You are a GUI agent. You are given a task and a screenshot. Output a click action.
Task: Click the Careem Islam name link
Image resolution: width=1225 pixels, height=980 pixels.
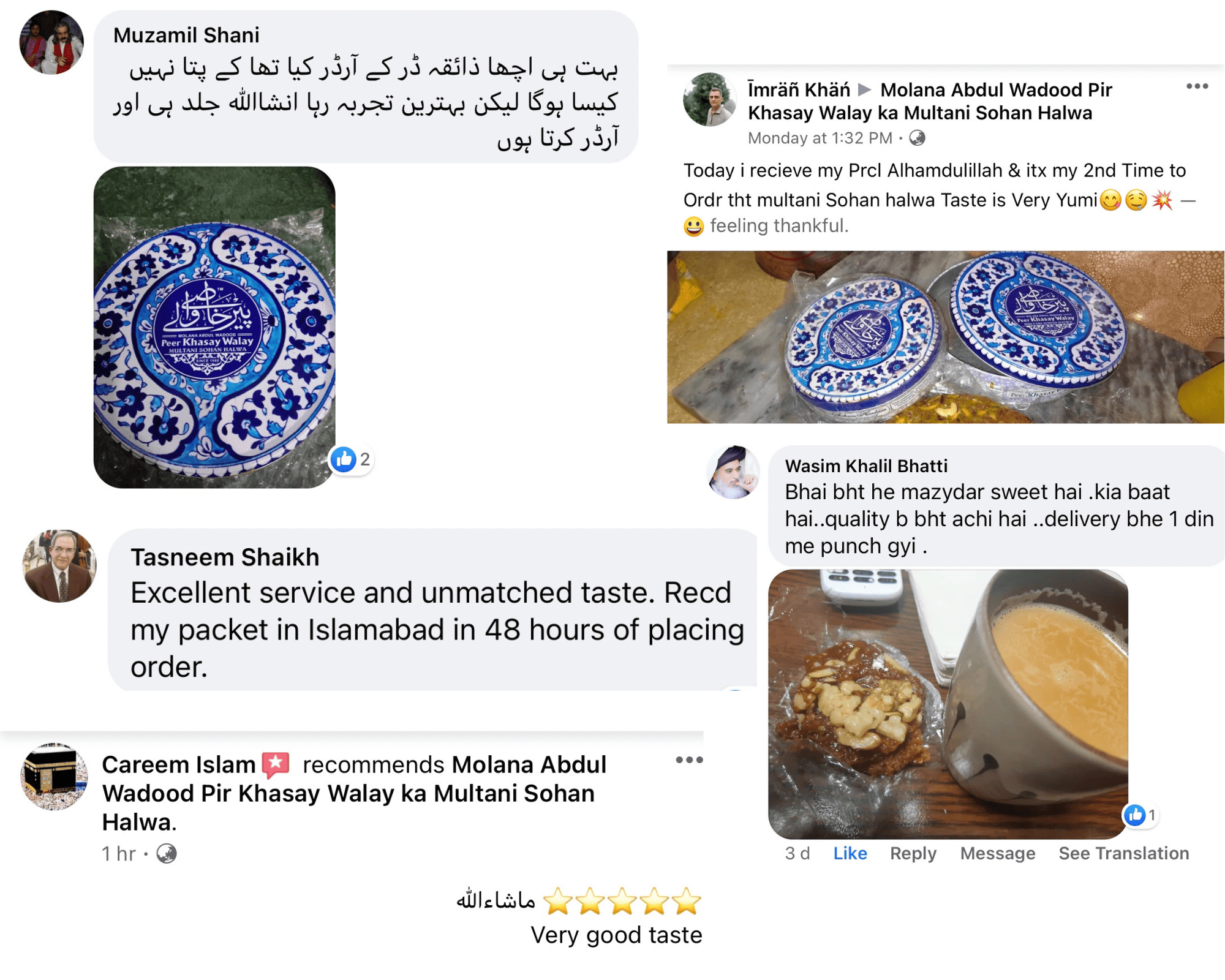[x=178, y=764]
